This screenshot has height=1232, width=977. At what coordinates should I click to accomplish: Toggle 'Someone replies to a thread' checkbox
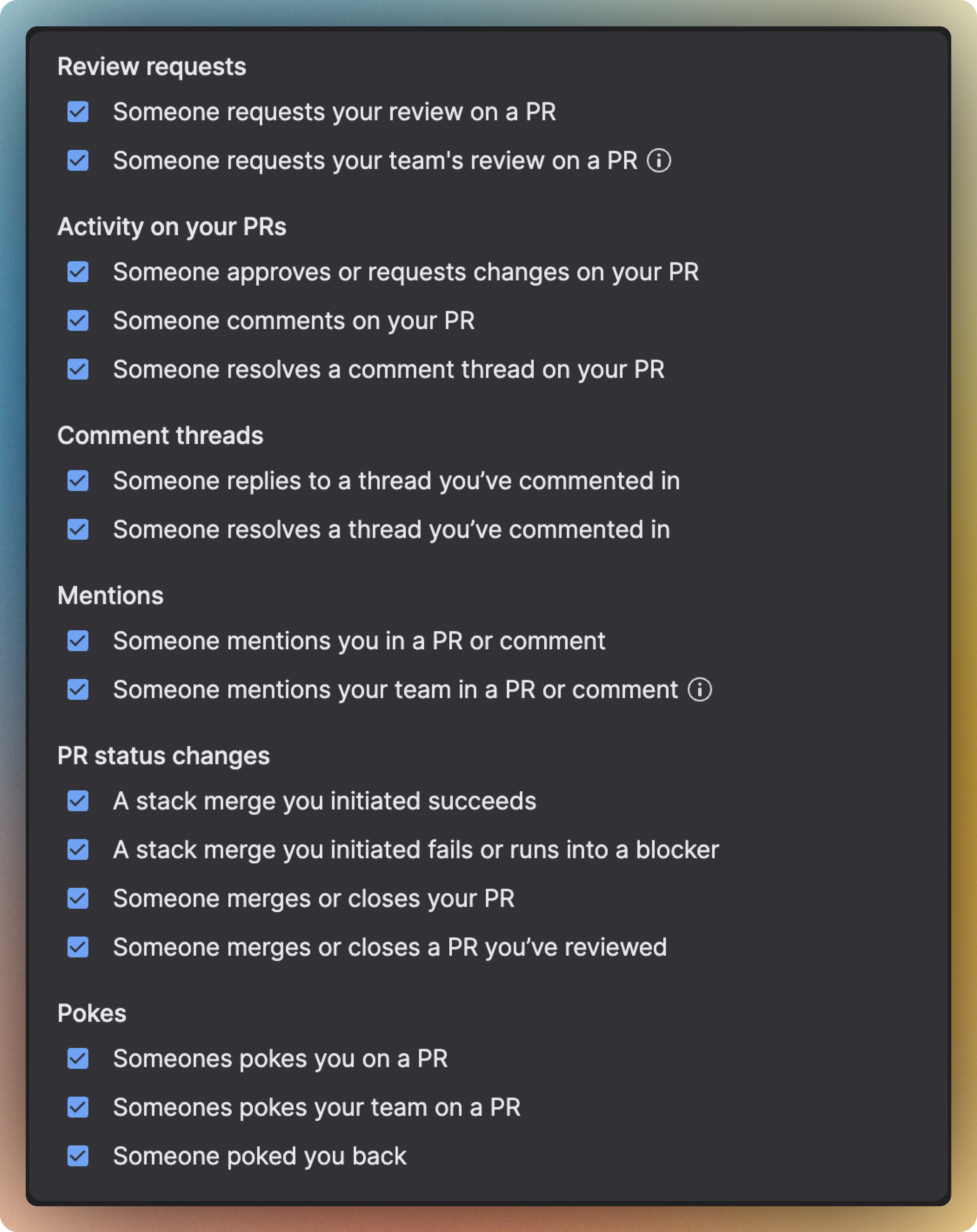pyautogui.click(x=78, y=481)
